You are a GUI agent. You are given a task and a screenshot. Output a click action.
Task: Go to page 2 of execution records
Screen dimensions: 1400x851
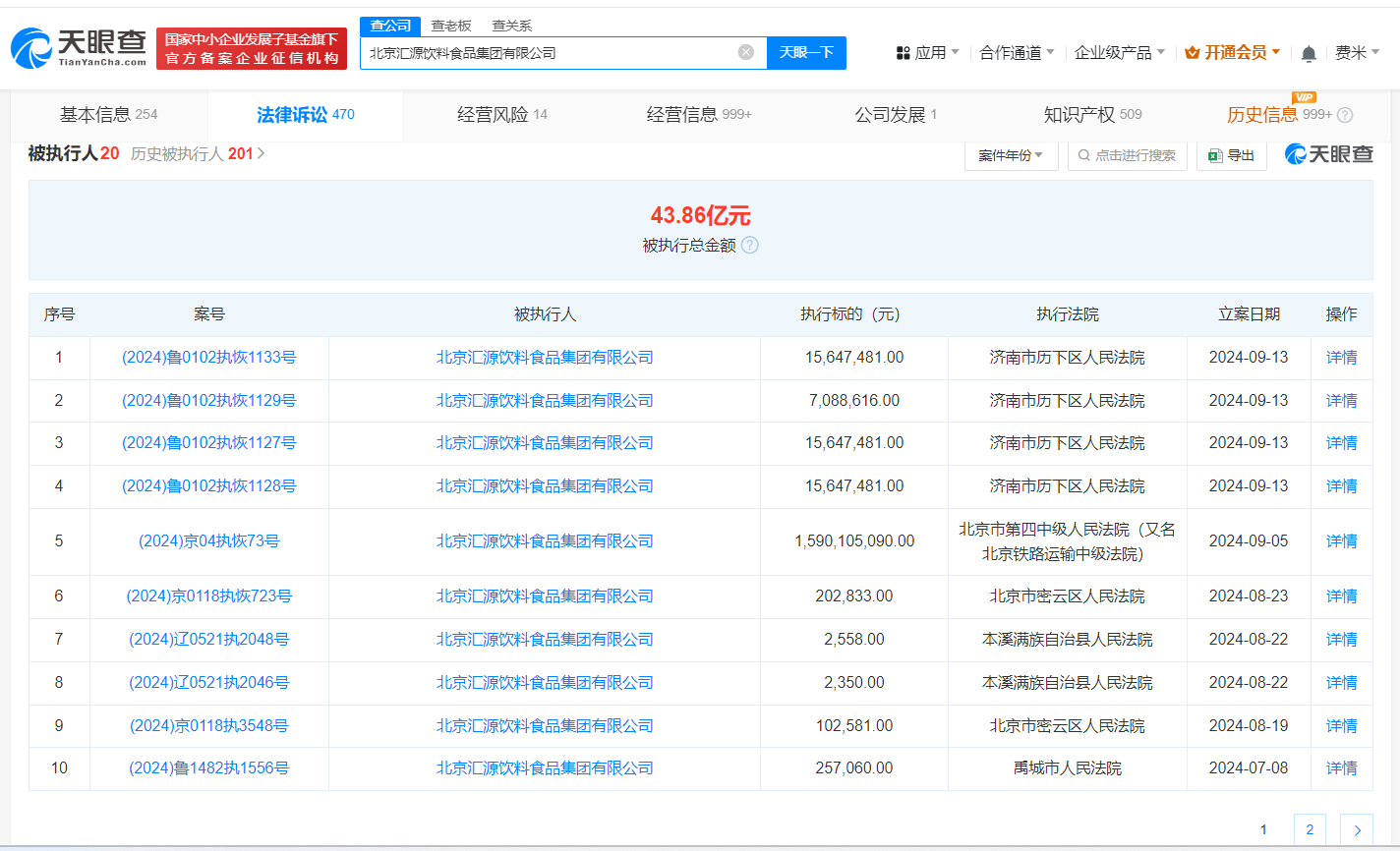coord(1309,829)
